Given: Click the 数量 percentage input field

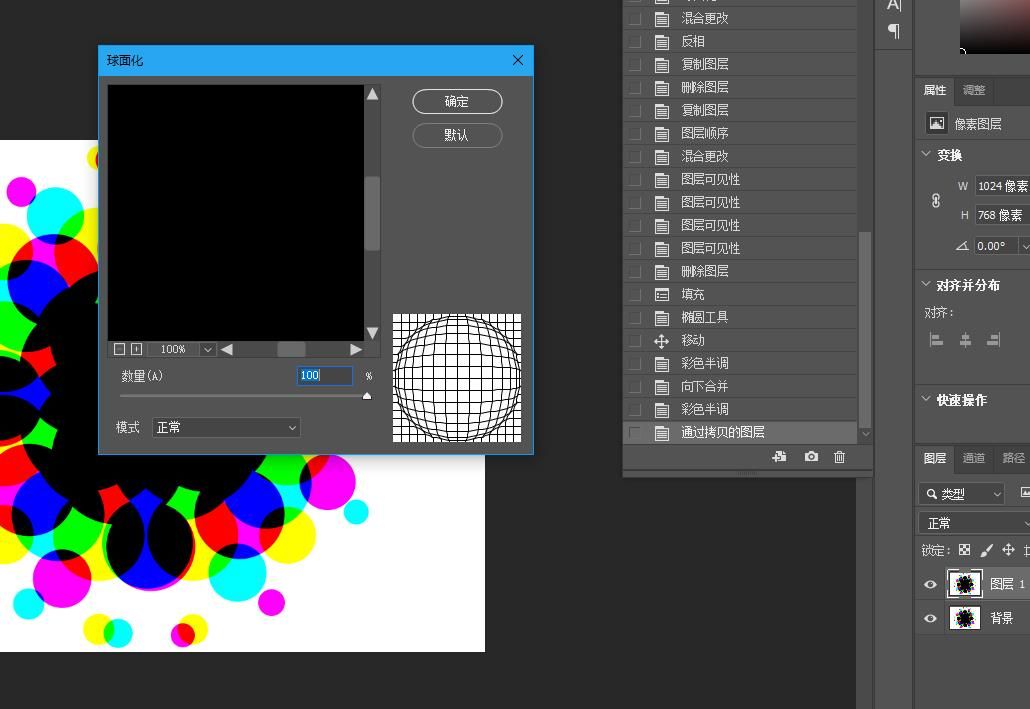Looking at the screenshot, I should coord(325,375).
